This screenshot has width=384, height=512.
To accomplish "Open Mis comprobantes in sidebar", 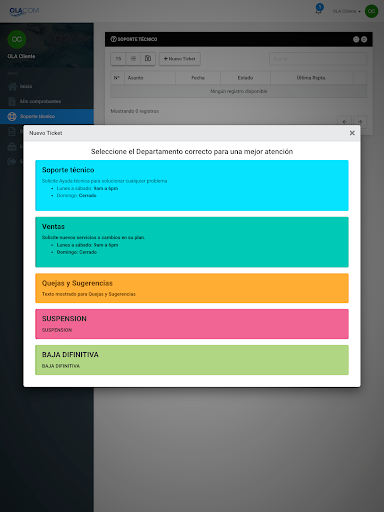I will click(47, 101).
